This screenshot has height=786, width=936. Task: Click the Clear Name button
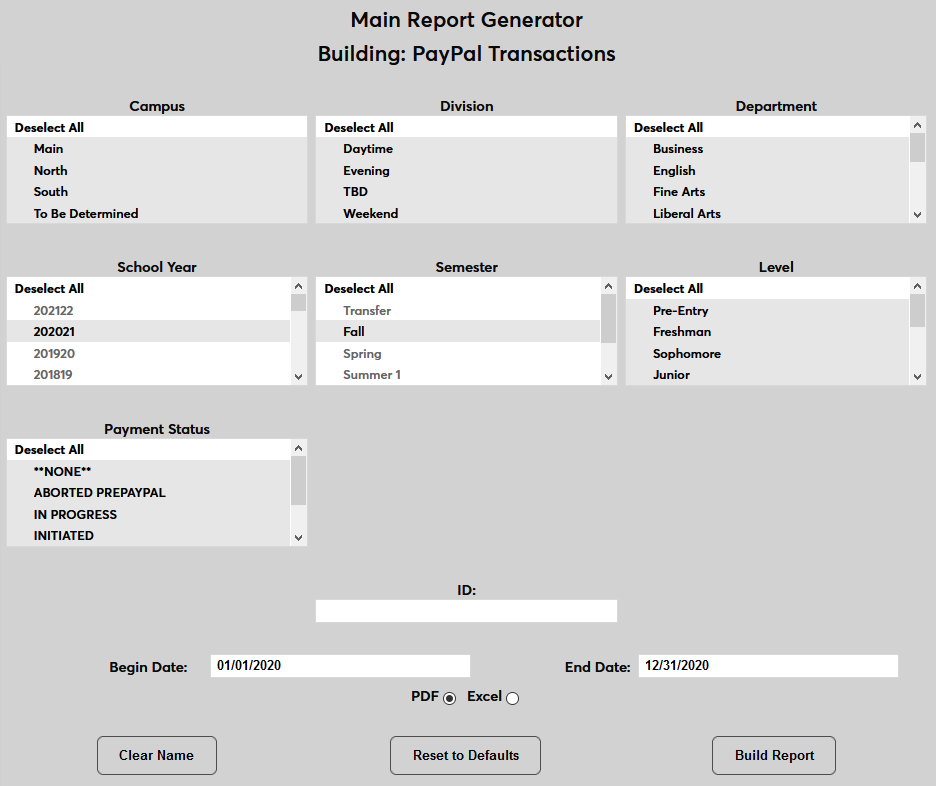point(157,755)
